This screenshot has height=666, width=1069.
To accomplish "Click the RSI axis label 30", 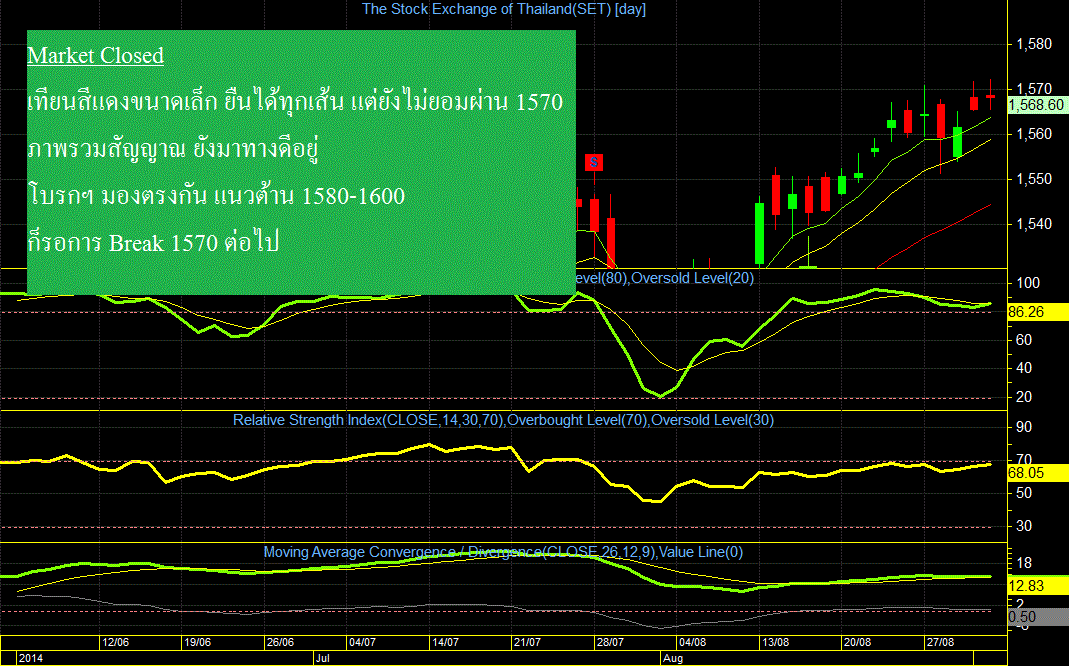I will 1024,526.
